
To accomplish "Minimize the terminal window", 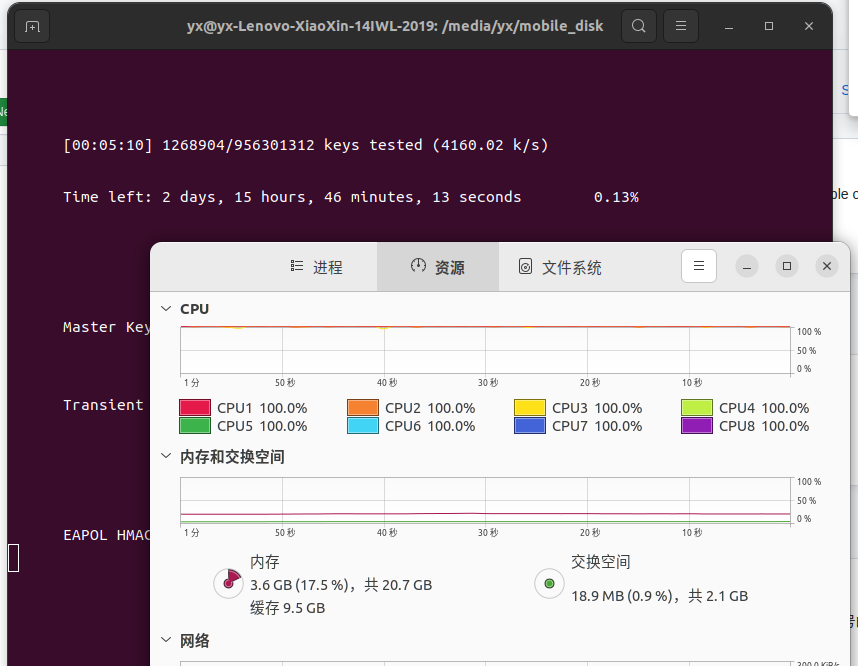I will [729, 26].
